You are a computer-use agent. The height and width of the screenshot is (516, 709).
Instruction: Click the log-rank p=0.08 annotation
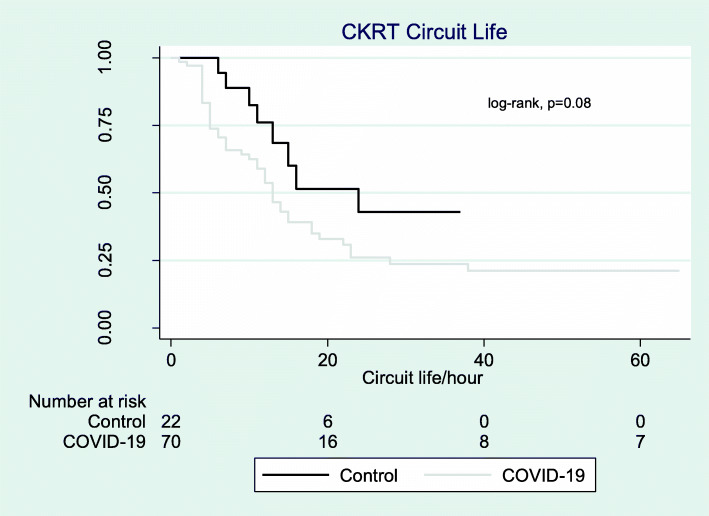(x=540, y=103)
